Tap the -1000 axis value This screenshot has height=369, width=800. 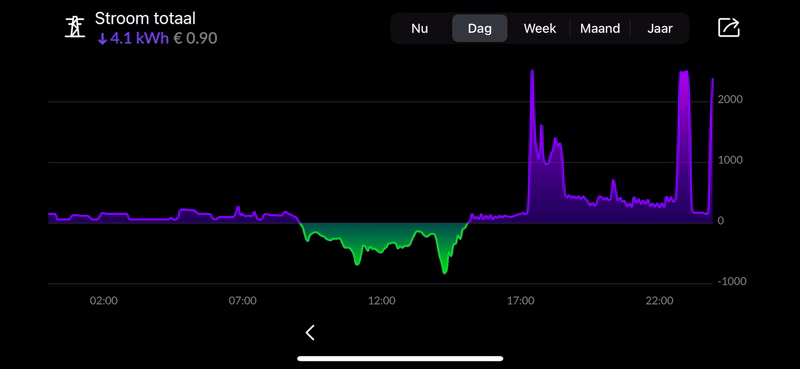732,282
